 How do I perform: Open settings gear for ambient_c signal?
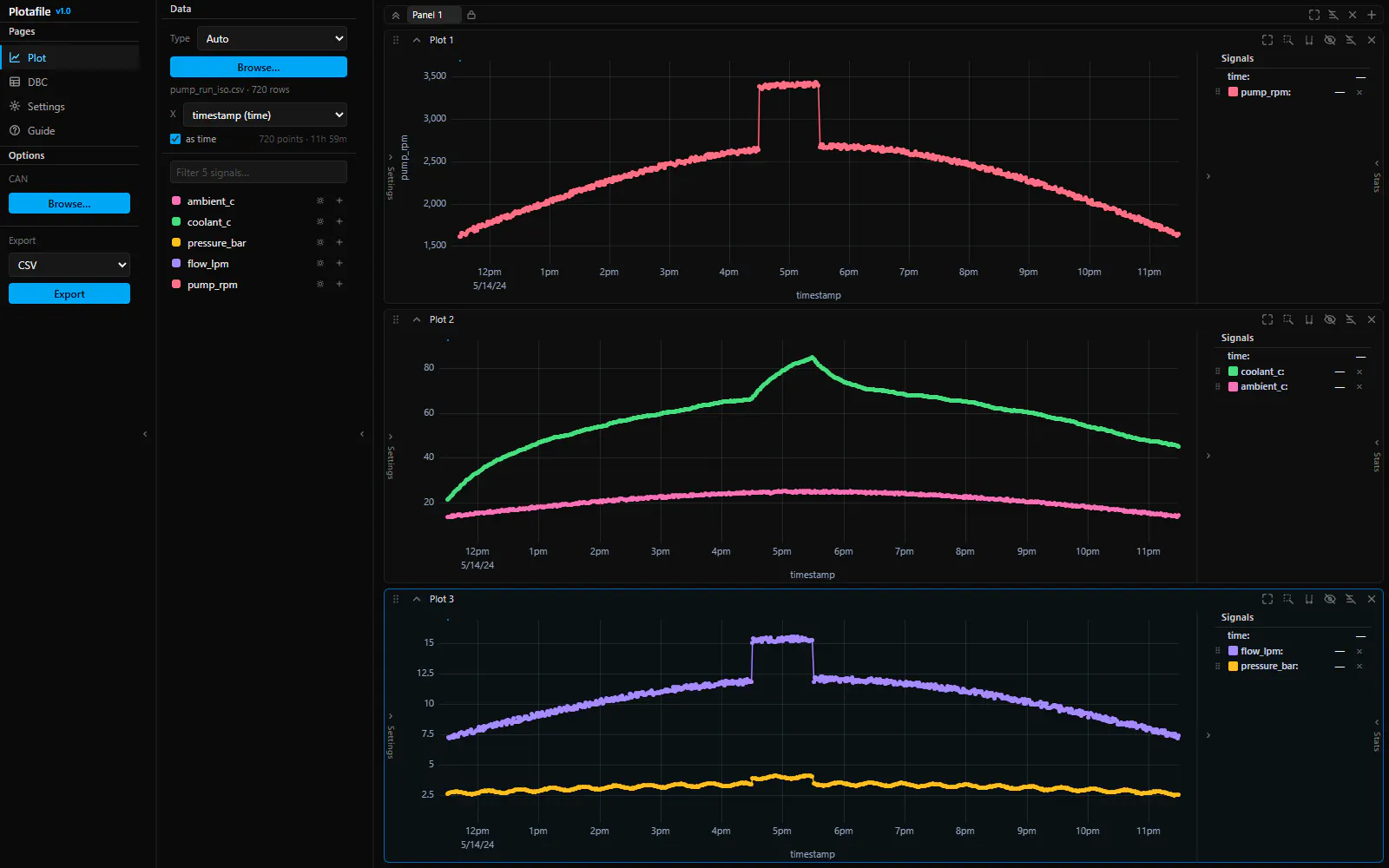(x=320, y=201)
